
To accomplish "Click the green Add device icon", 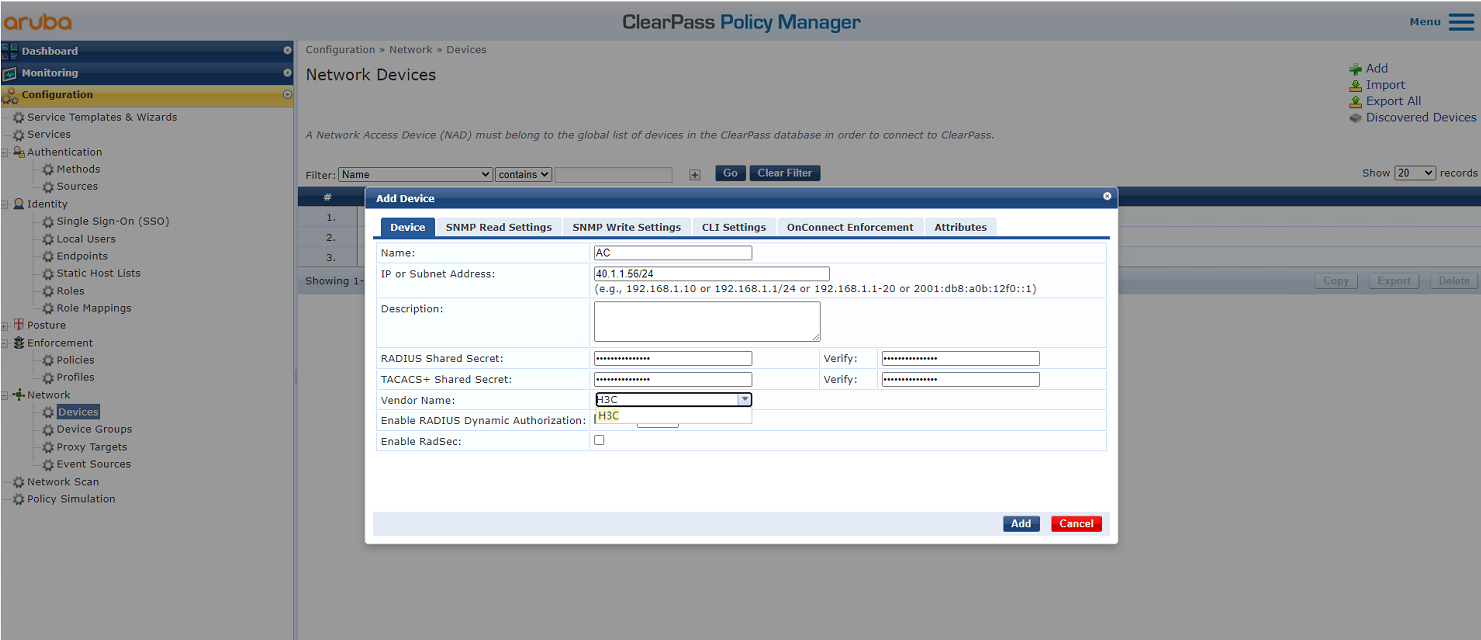I will pyautogui.click(x=1355, y=69).
